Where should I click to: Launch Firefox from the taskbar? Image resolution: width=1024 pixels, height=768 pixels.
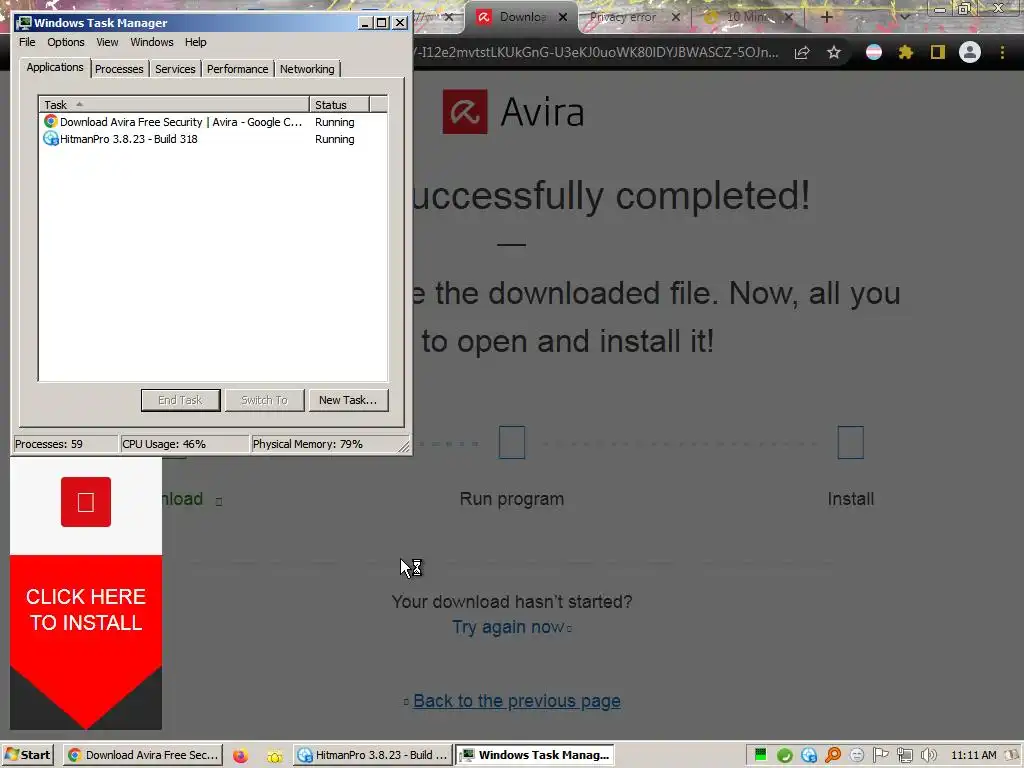point(240,756)
